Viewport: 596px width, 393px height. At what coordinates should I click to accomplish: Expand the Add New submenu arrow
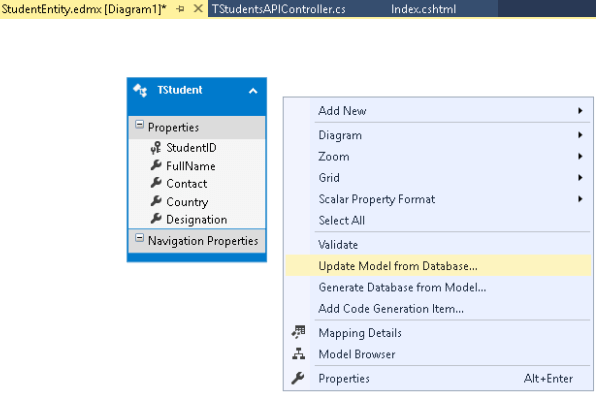tap(580, 111)
